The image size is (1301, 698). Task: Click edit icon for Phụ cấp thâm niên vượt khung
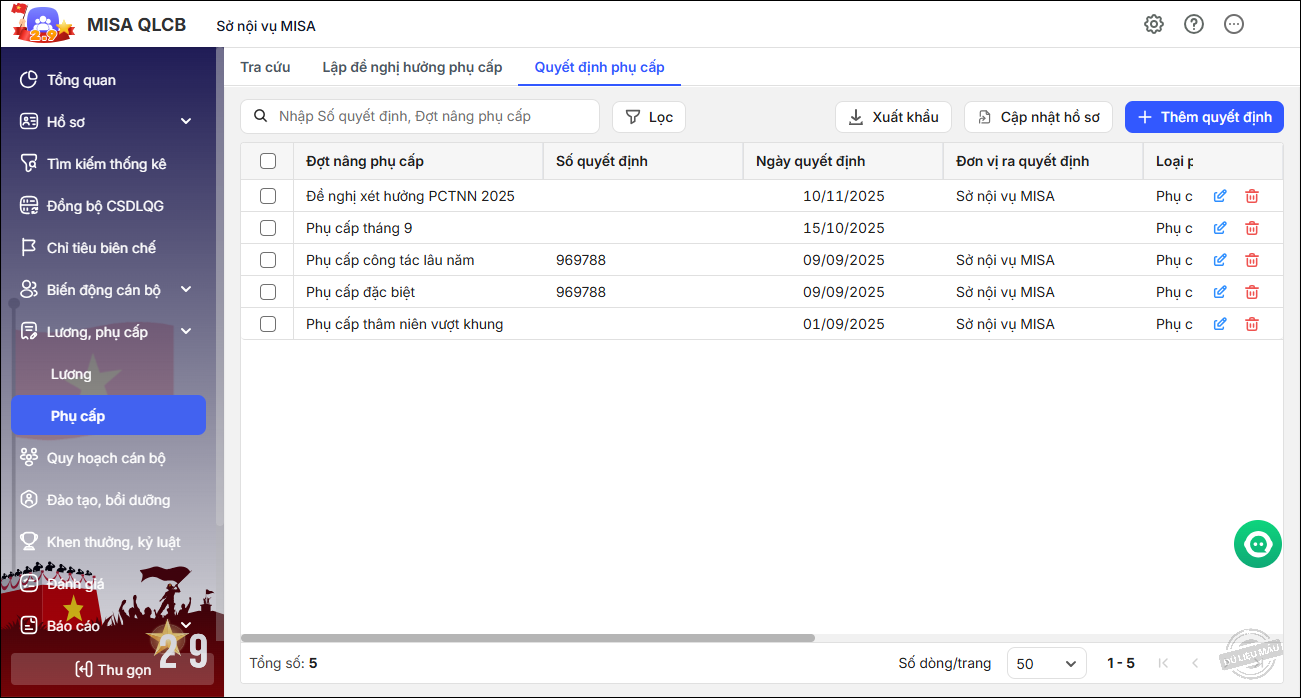coord(1220,324)
